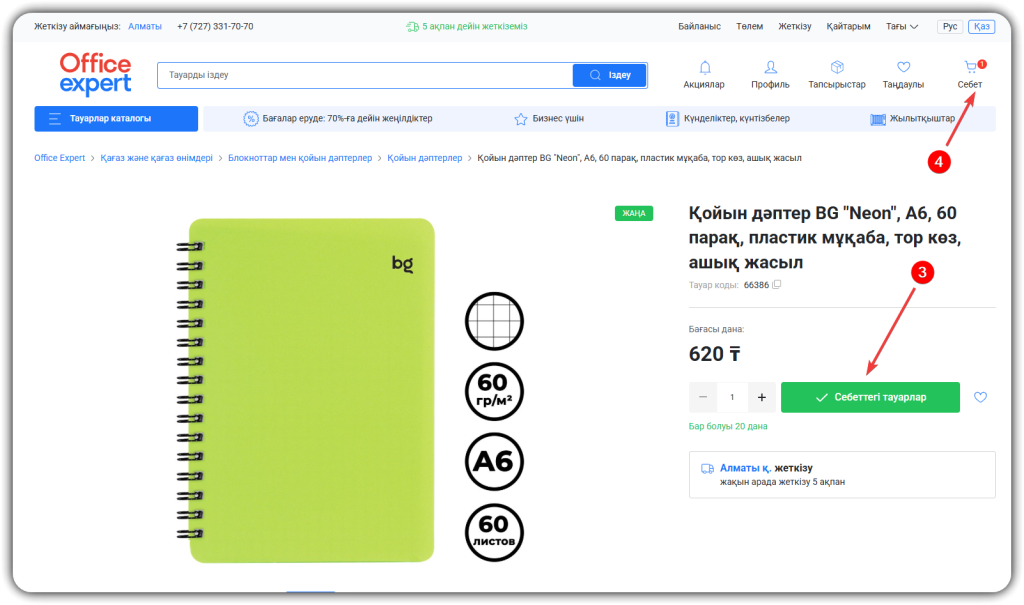The width and height of the screenshot is (1024, 605).
Task: Open Байланыс menu link
Action: point(699,27)
